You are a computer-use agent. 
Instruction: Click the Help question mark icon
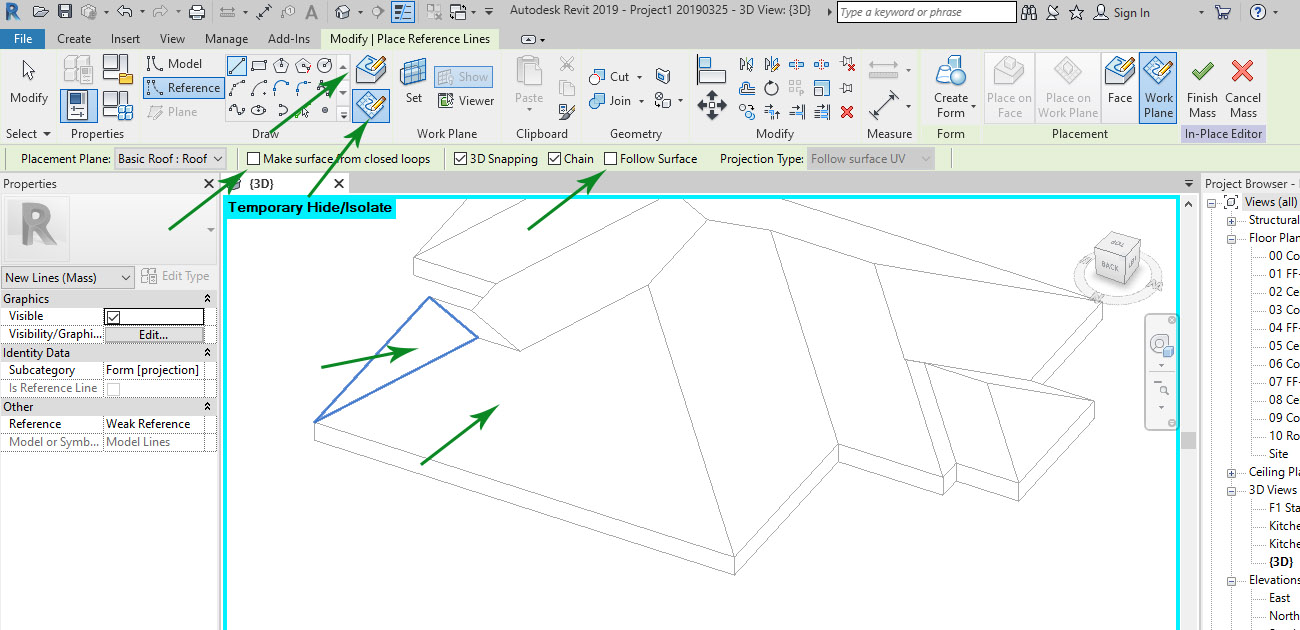1259,12
